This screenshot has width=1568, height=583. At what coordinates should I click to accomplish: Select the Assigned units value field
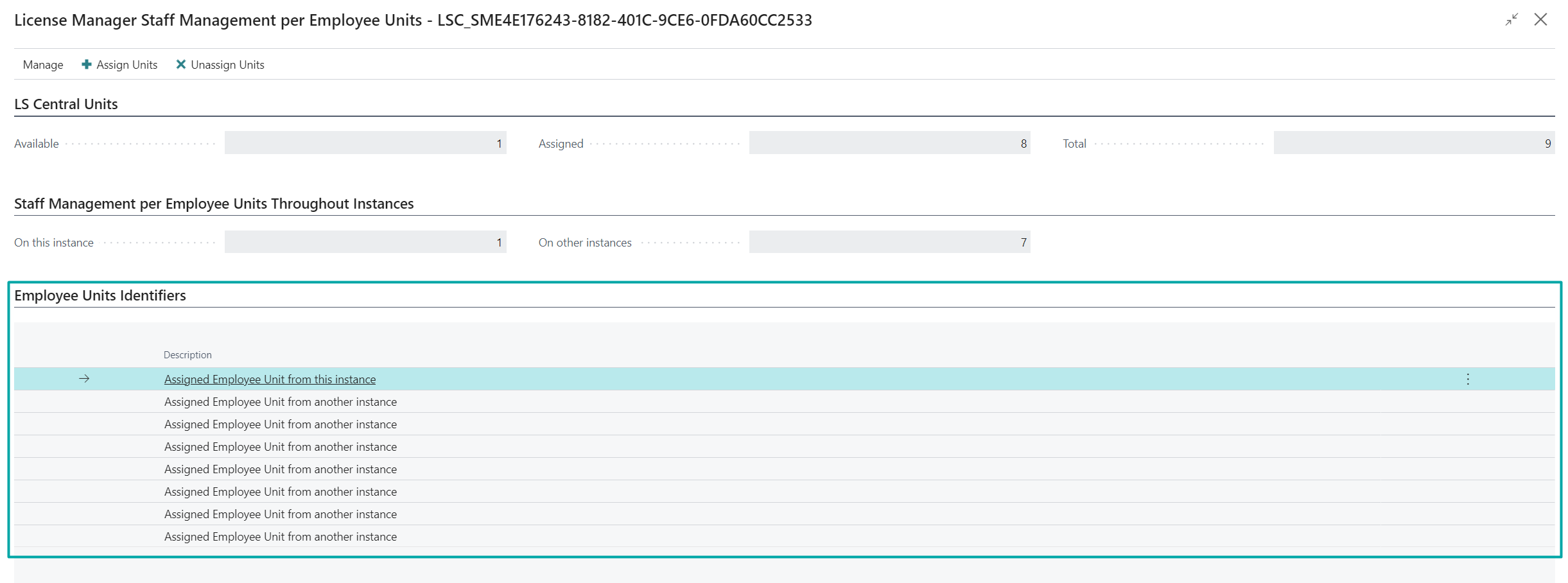pyautogui.click(x=889, y=143)
